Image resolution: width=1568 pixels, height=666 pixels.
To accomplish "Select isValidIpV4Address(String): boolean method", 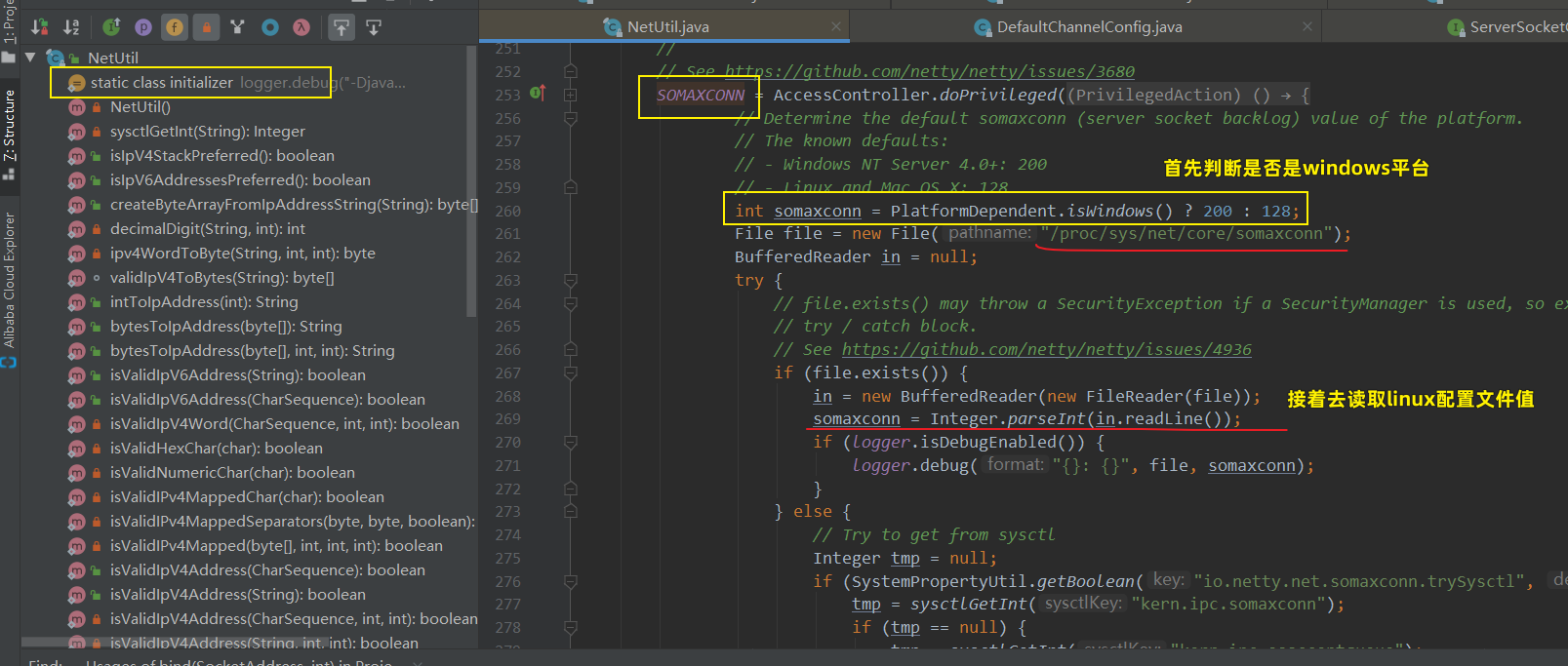I will [237, 595].
